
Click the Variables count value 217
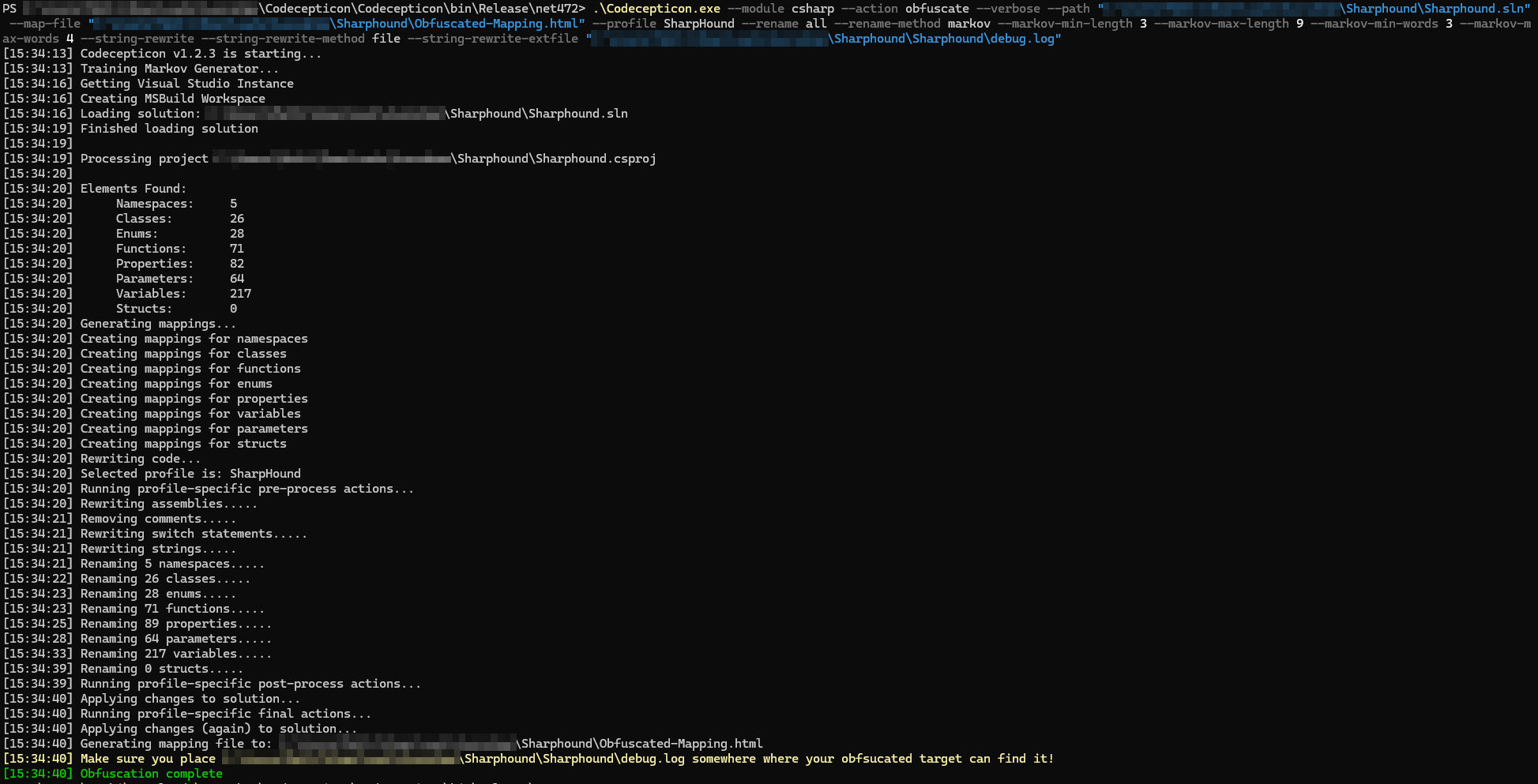click(x=240, y=294)
